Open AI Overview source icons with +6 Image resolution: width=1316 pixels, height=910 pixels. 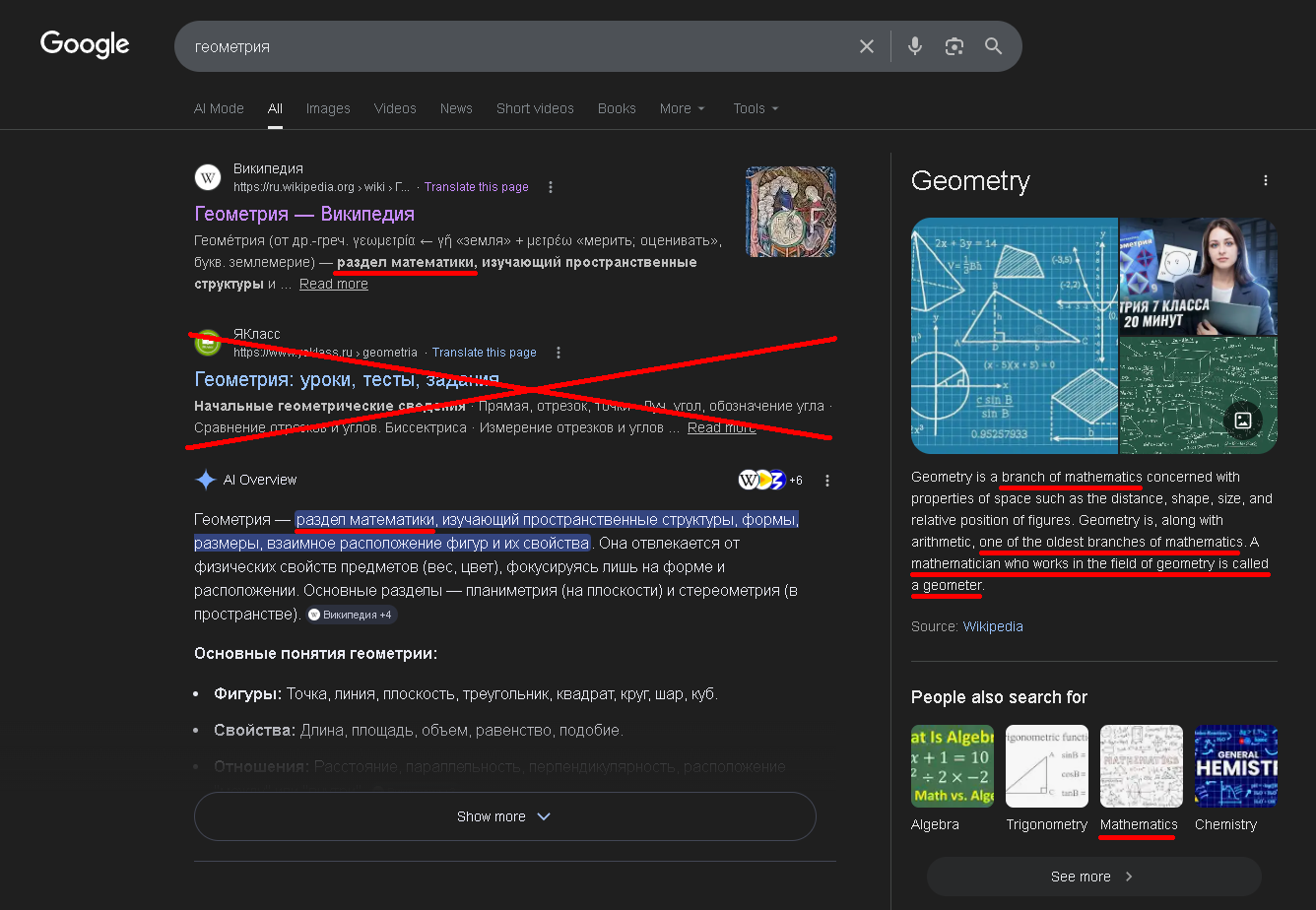(x=770, y=480)
